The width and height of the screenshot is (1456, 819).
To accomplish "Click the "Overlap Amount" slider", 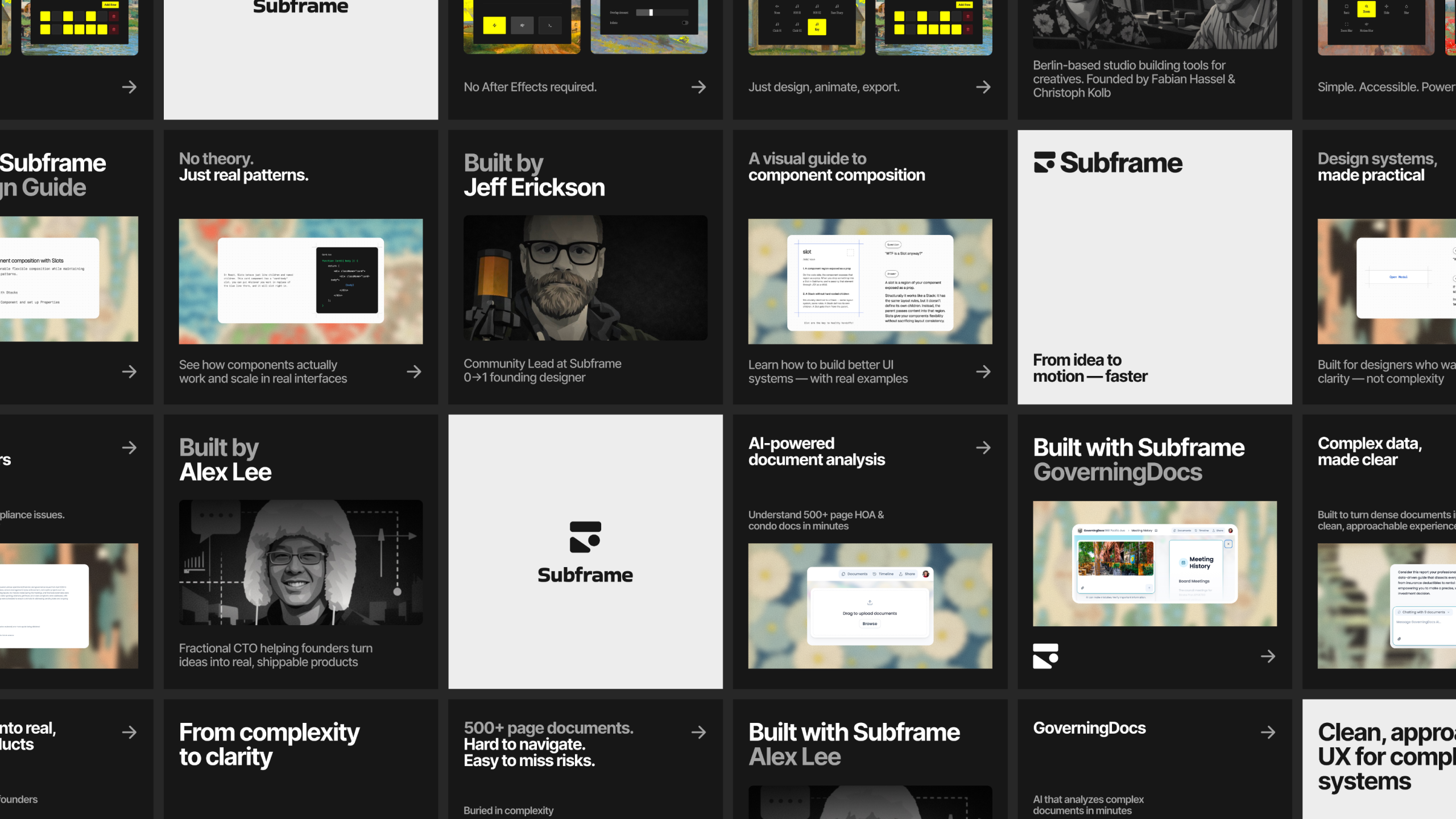I will click(662, 13).
